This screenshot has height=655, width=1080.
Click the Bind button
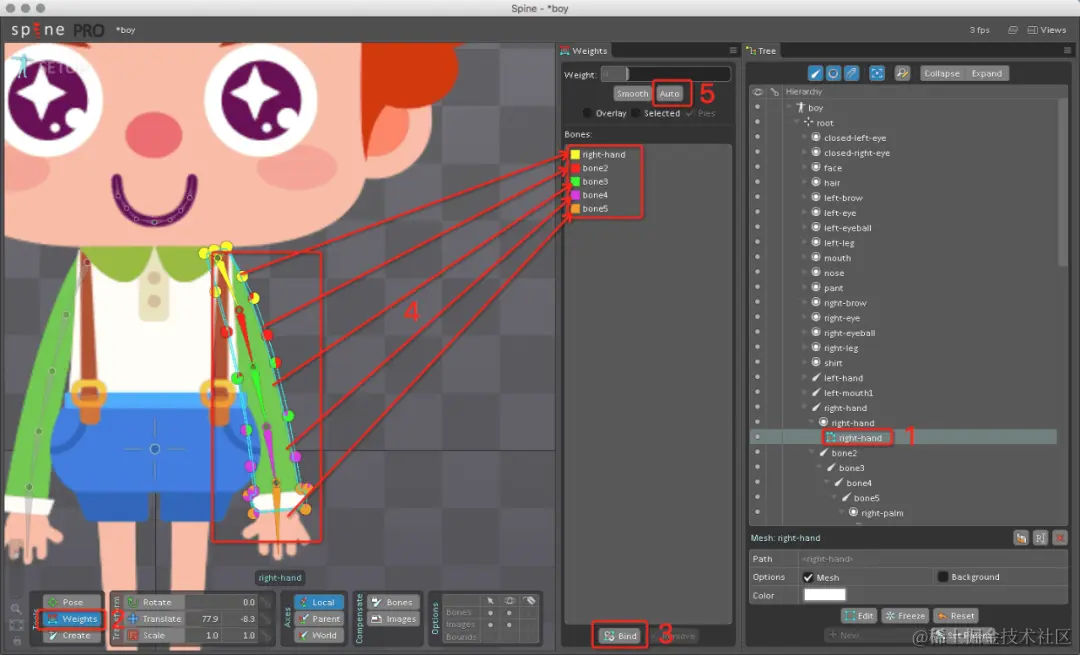[x=621, y=636]
